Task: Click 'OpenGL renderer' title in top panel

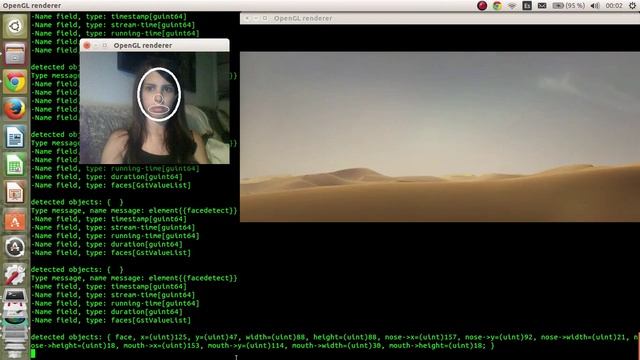Action: [x=32, y=5]
